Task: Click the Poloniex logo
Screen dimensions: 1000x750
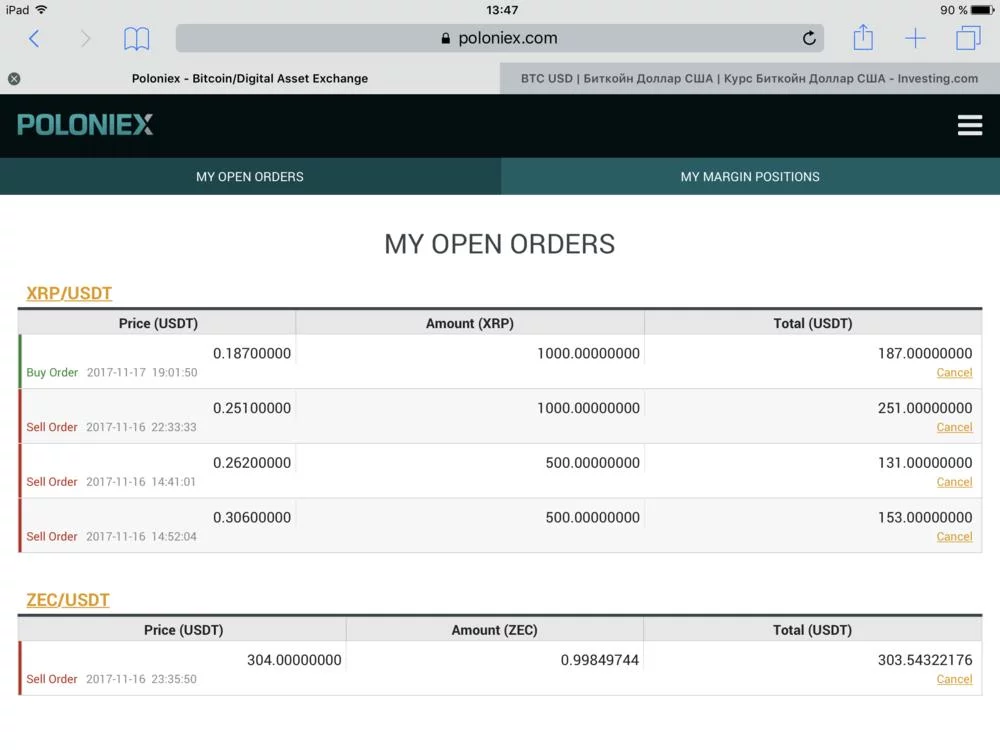Action: click(85, 124)
